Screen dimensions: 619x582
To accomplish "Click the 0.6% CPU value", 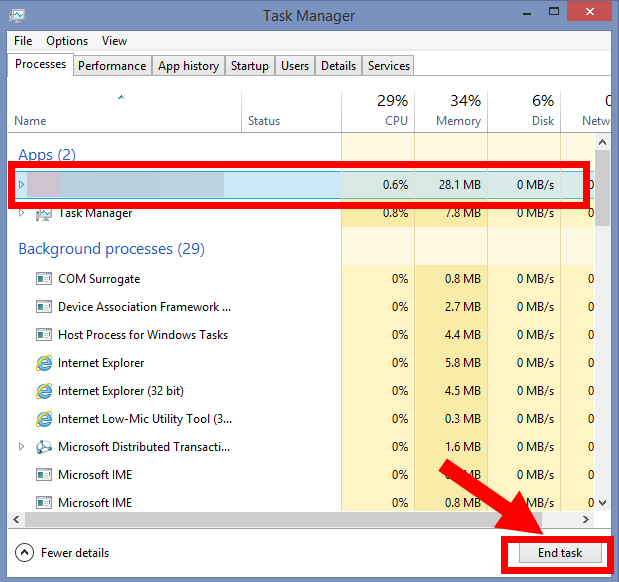I will click(396, 184).
